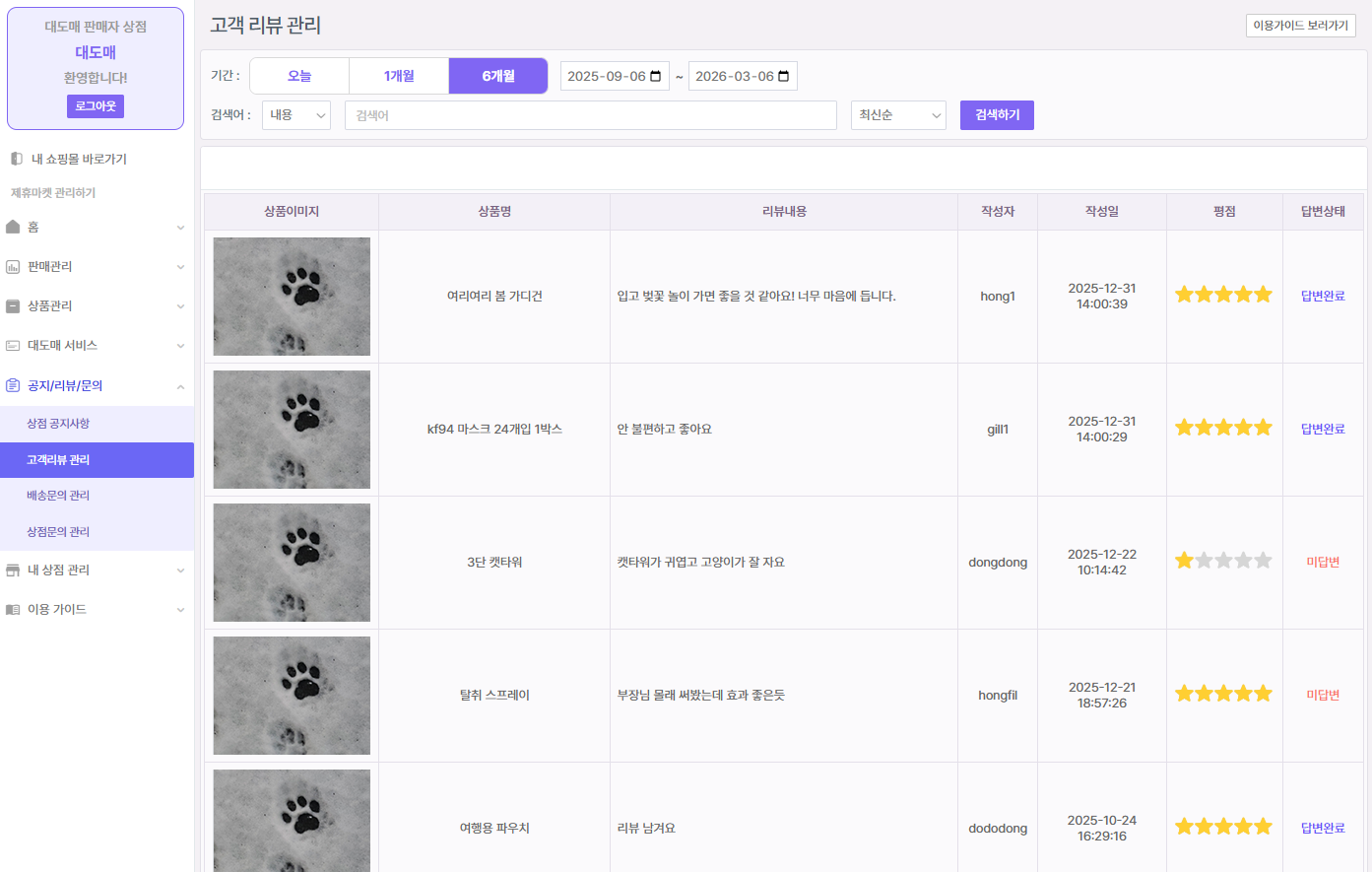This screenshot has width=1372, height=872.
Task: Click the 내 상점 관리 store icon
Action: coord(13,570)
